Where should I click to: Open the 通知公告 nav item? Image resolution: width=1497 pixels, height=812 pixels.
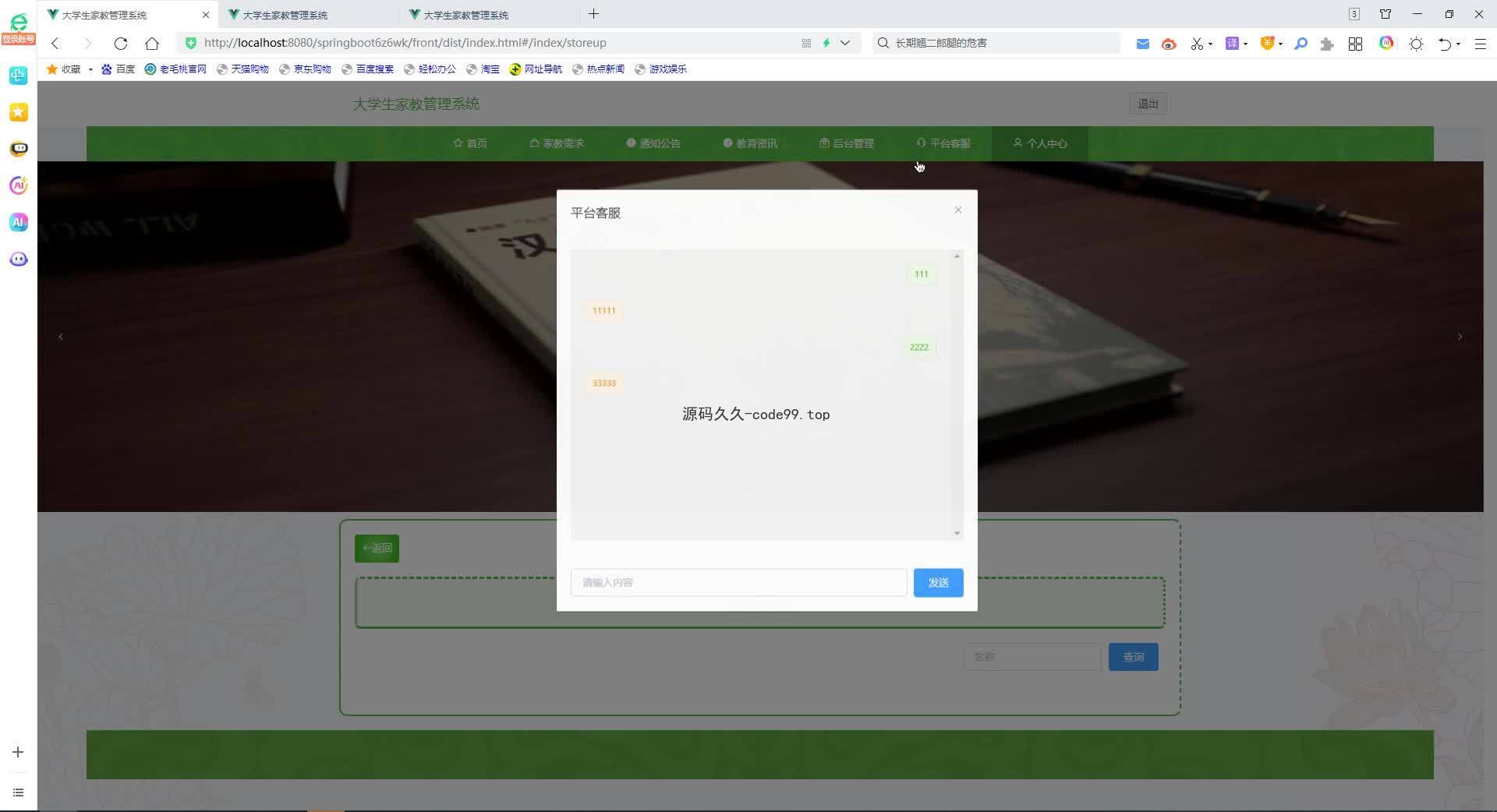pos(653,143)
